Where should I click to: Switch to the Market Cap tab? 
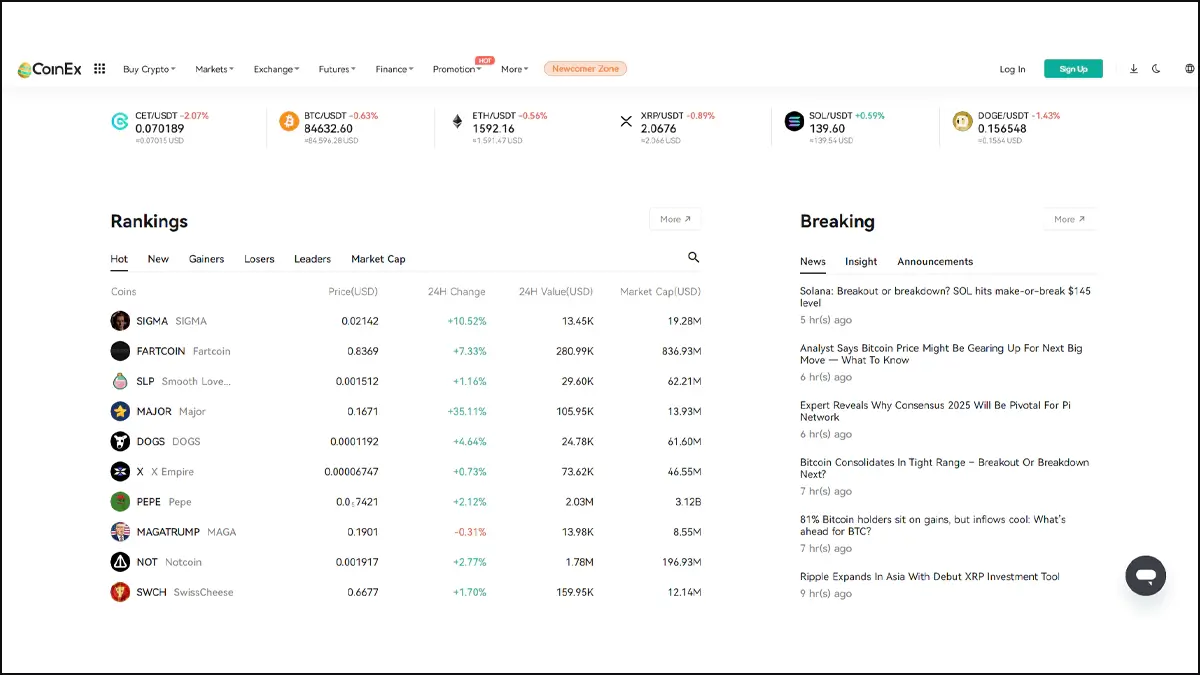(378, 259)
